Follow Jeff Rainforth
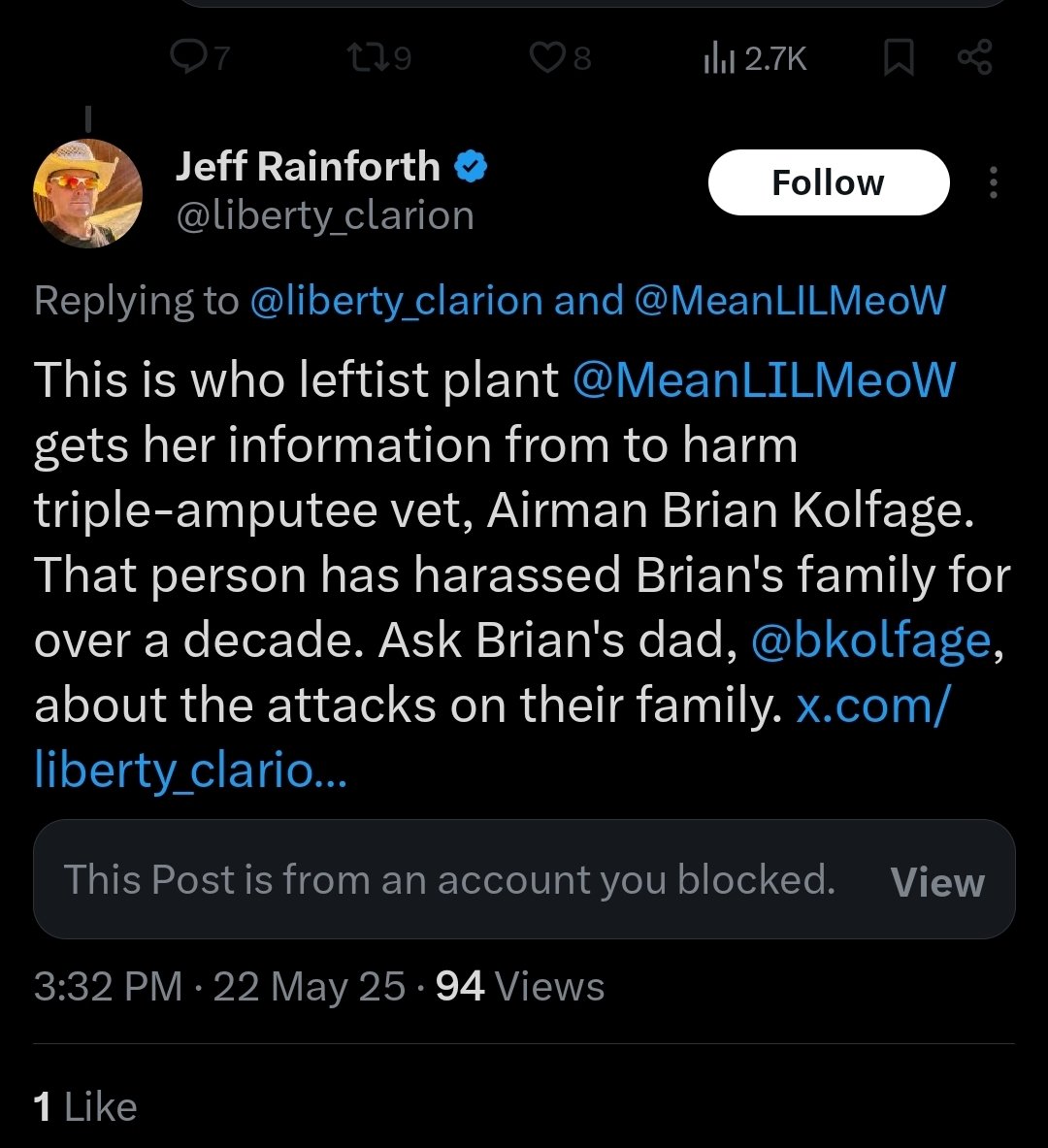The image size is (1048, 1148). (x=828, y=182)
